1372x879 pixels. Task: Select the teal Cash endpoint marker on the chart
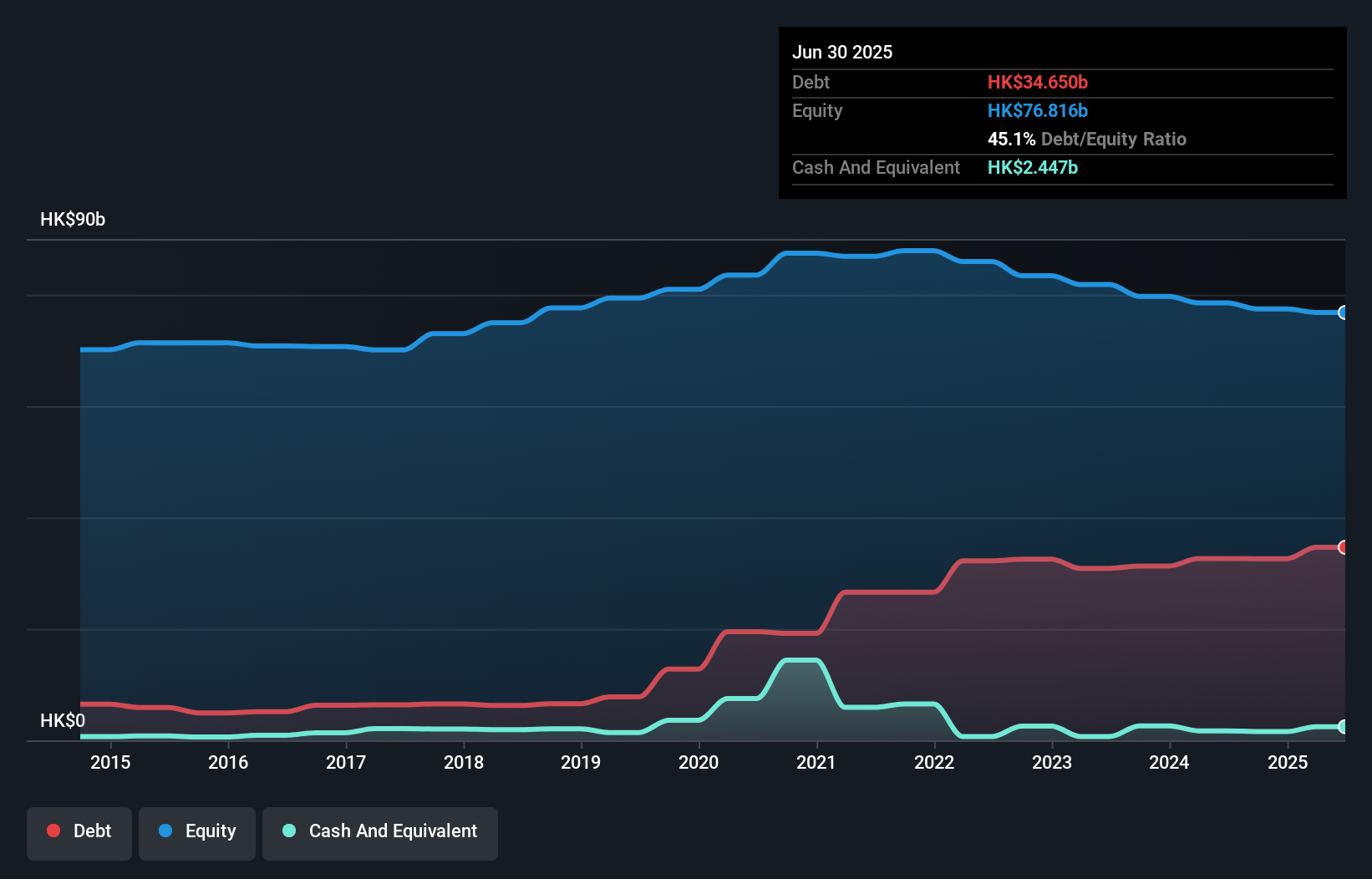(x=1344, y=727)
